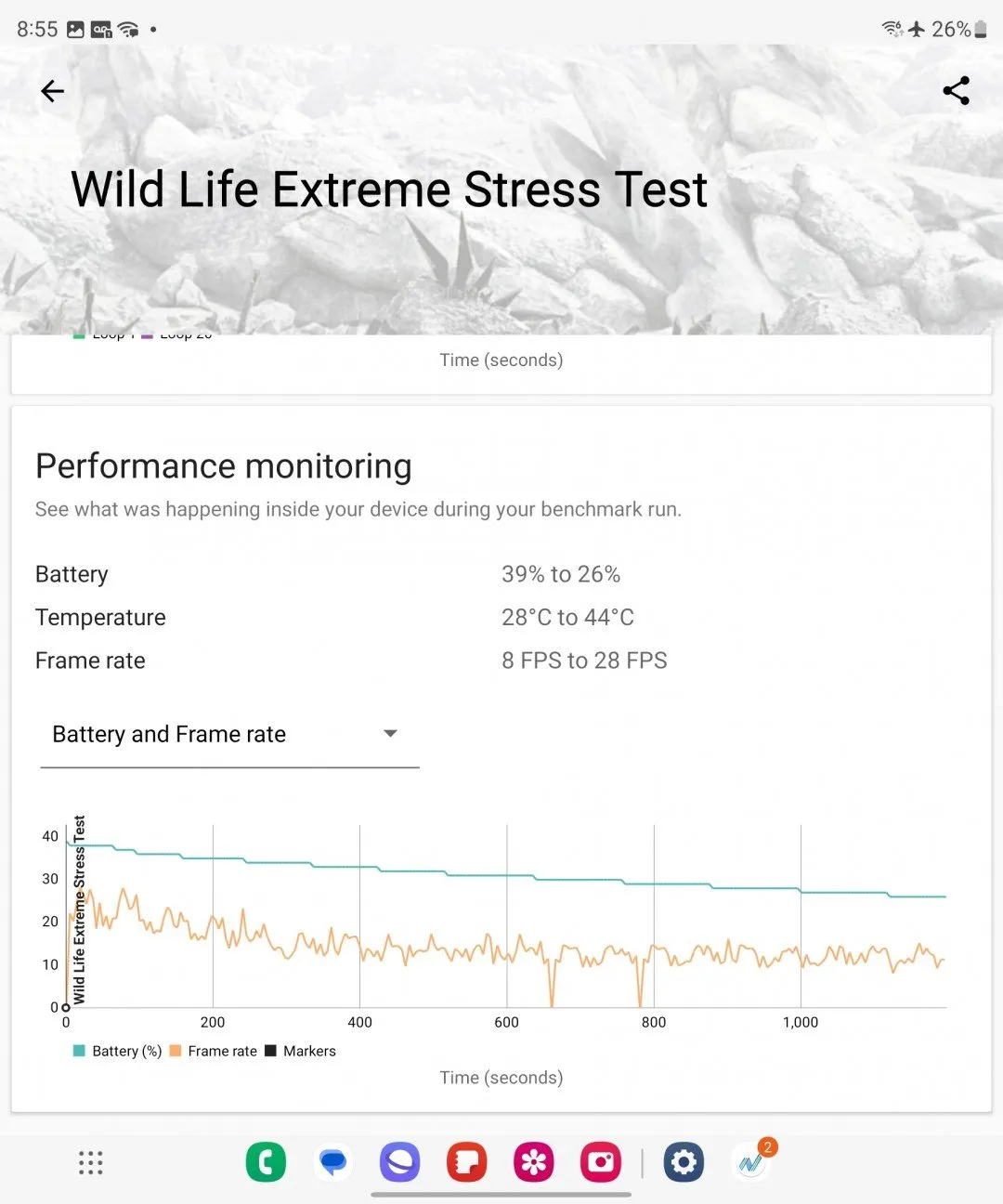Toggle Battery (%) series in chart legend
The image size is (1003, 1204).
click(118, 1051)
